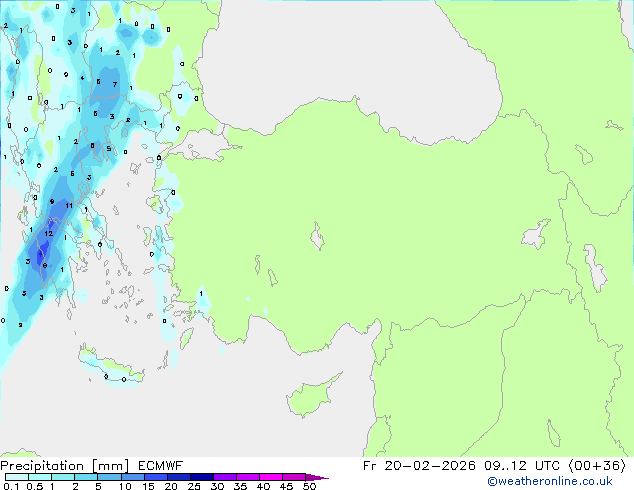Click the legend scale label '15'
This screenshot has width=634, height=490.
click(148, 486)
